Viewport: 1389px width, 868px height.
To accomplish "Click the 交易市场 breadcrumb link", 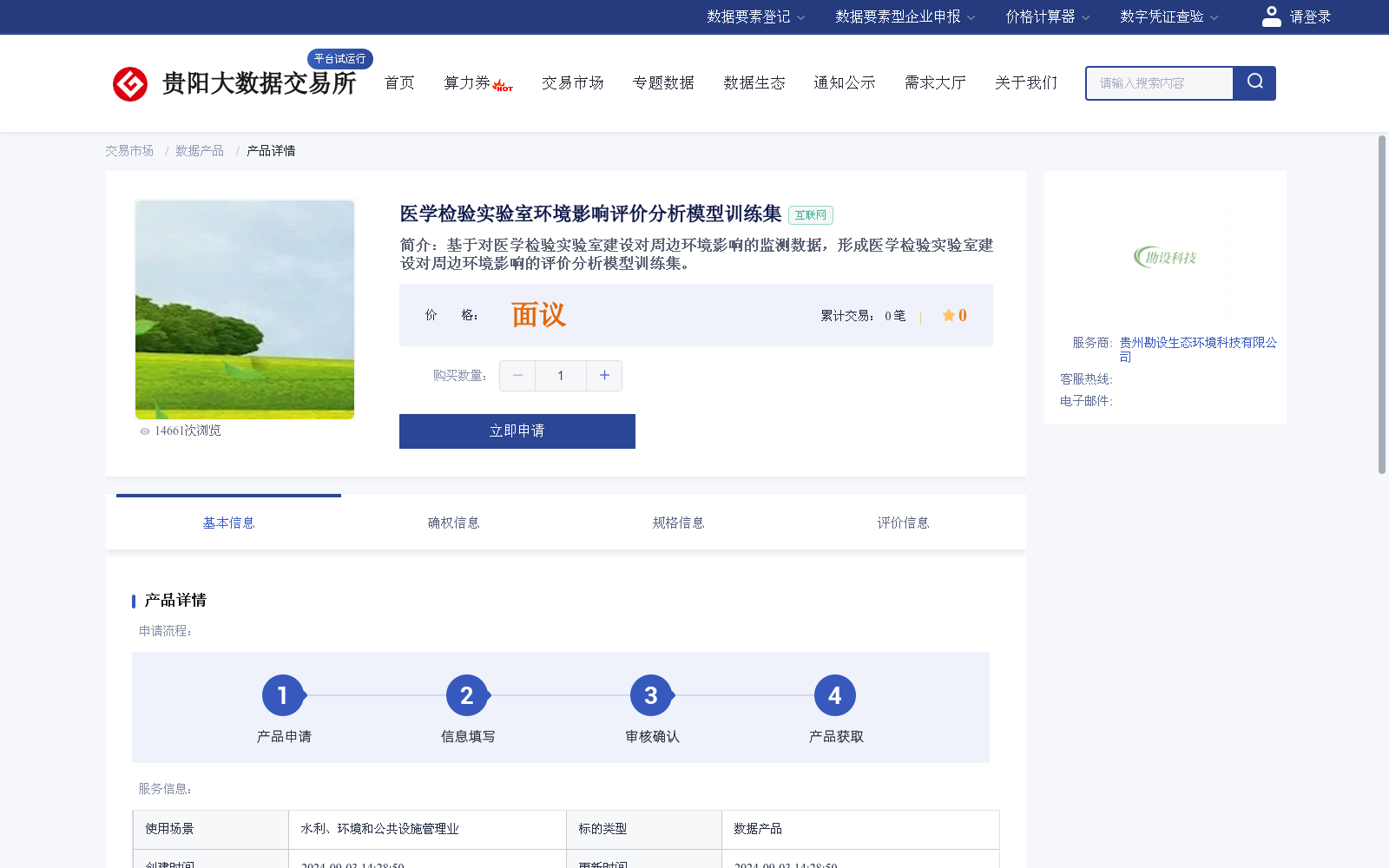I will pos(129,151).
